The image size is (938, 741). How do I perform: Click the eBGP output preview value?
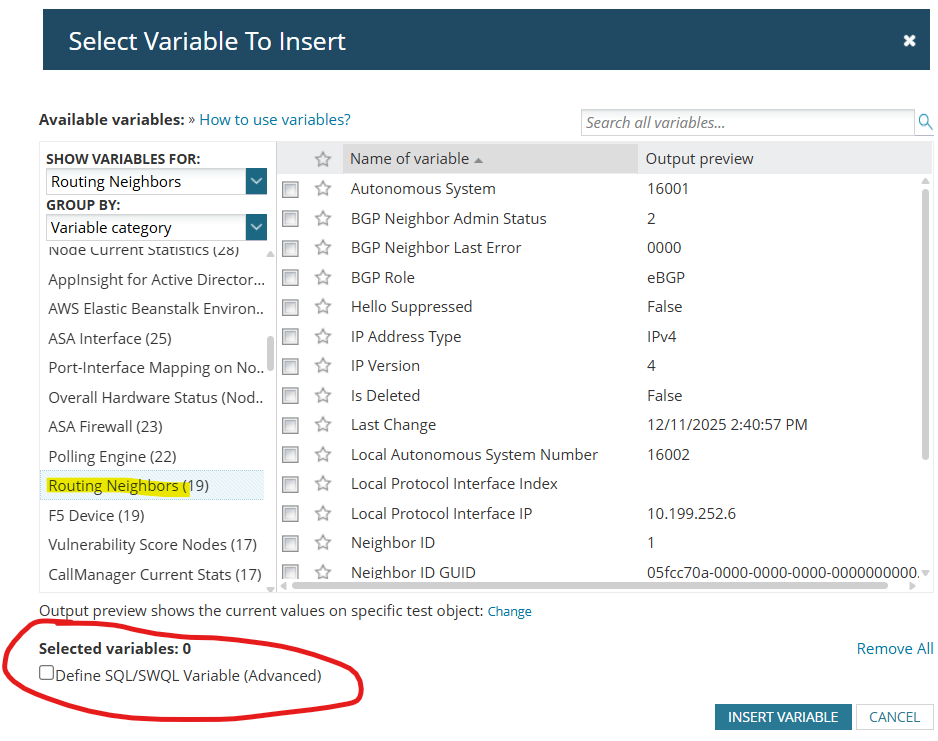point(666,278)
